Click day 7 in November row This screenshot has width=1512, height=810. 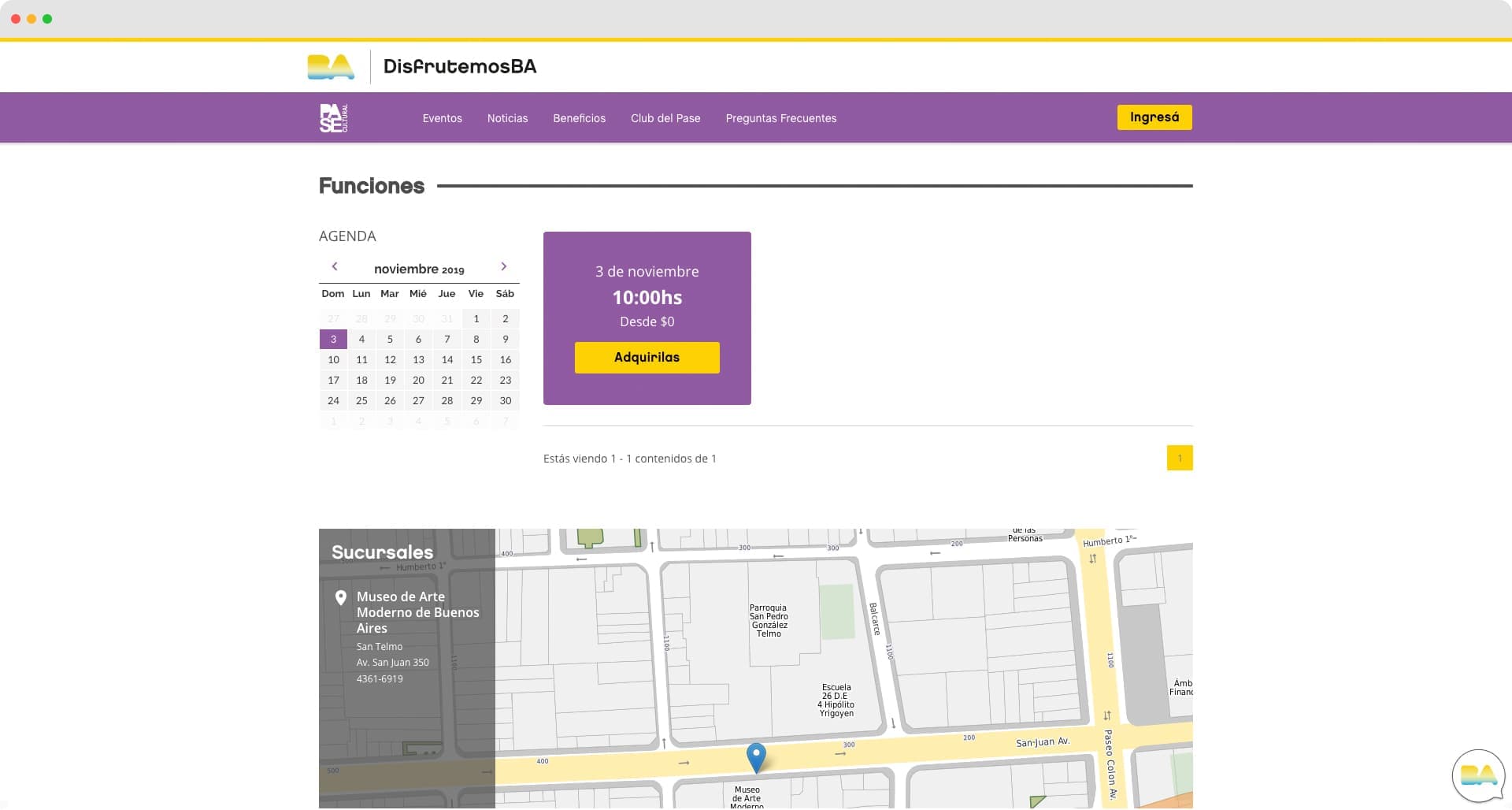(447, 340)
